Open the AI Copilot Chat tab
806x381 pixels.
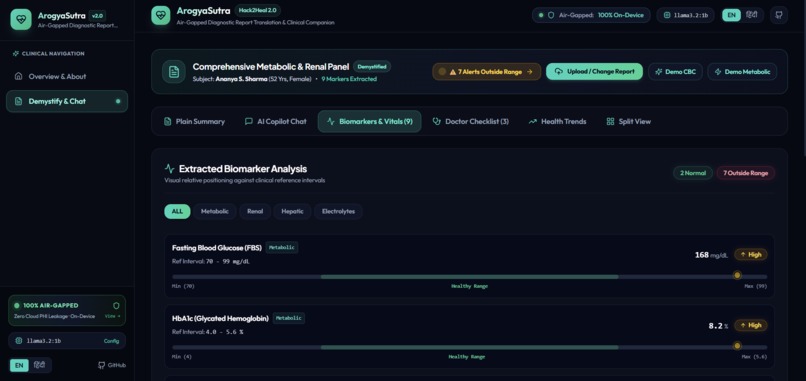pyautogui.click(x=276, y=122)
